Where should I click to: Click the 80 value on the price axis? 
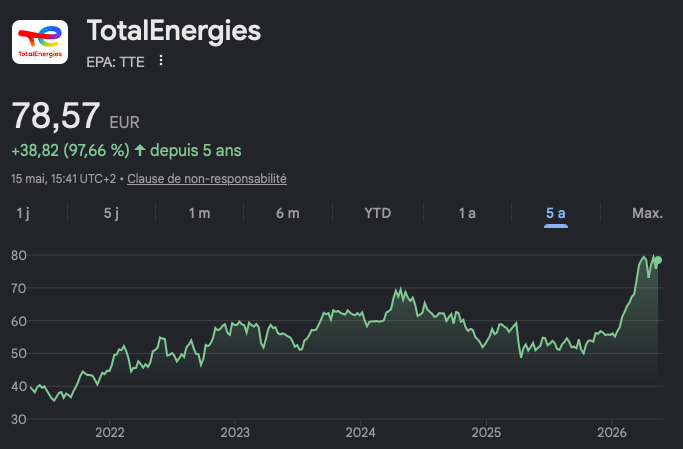pyautogui.click(x=19, y=255)
